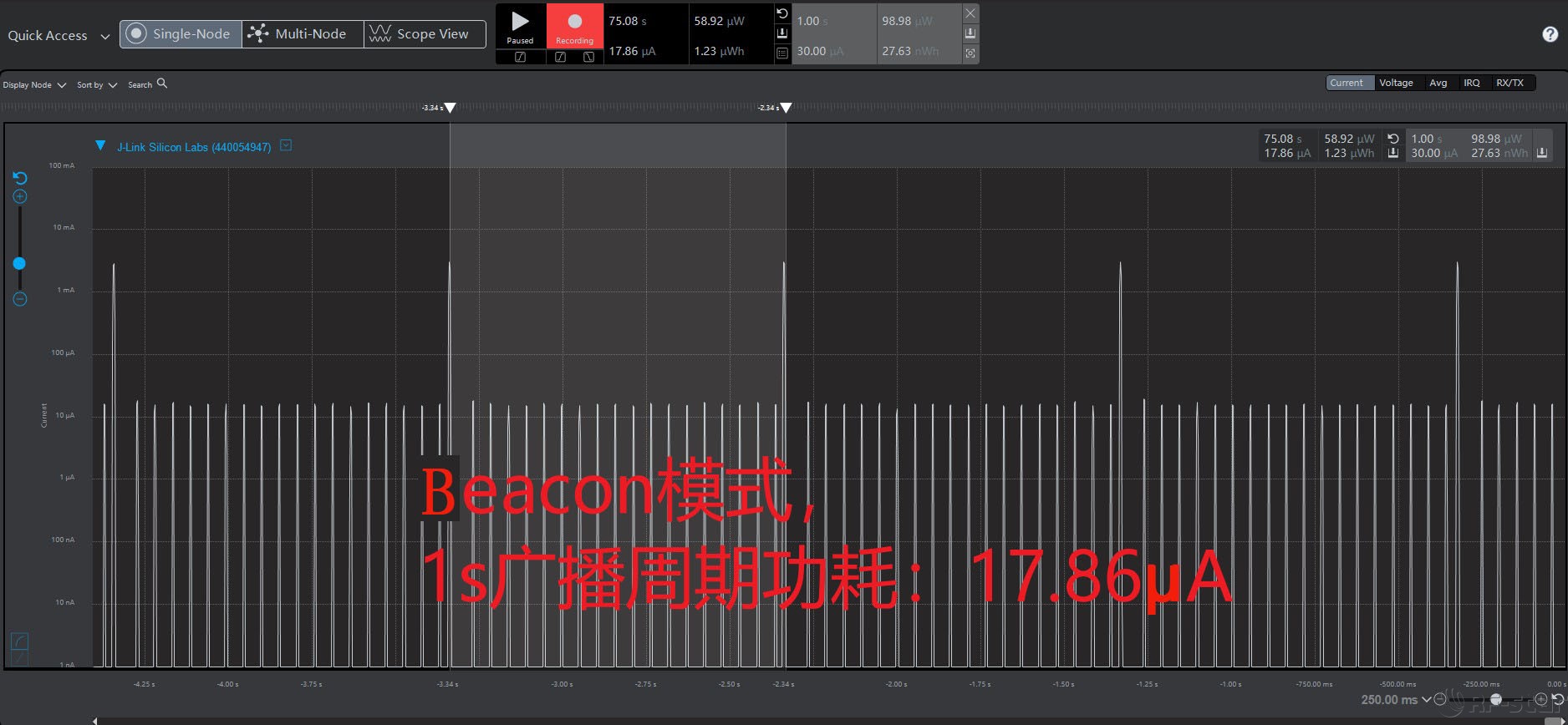This screenshot has height=725, width=1568.
Task: Open Display Node dropdown
Action: coord(34,84)
